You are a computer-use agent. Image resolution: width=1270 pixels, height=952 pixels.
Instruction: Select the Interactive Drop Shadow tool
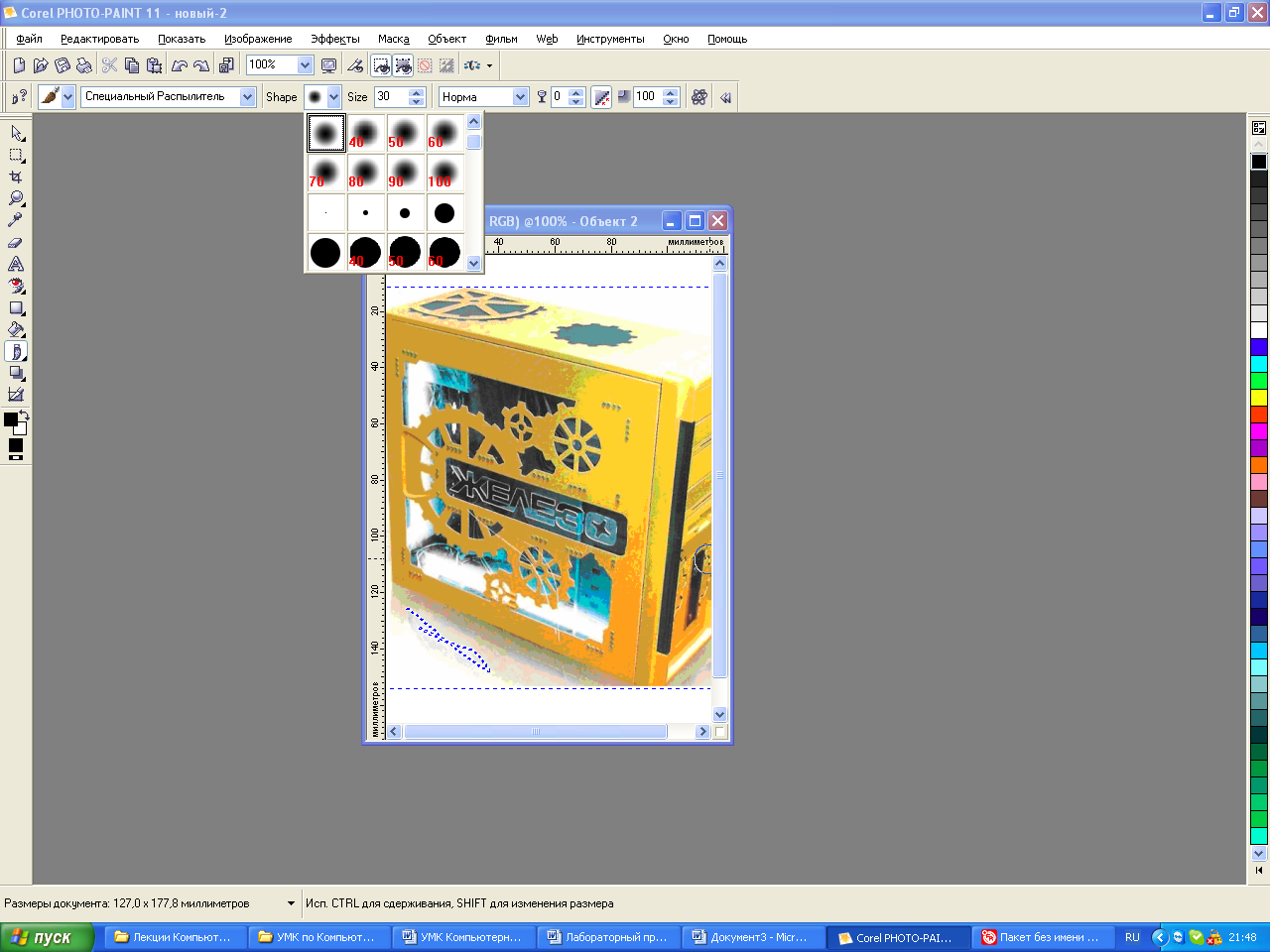[16, 373]
